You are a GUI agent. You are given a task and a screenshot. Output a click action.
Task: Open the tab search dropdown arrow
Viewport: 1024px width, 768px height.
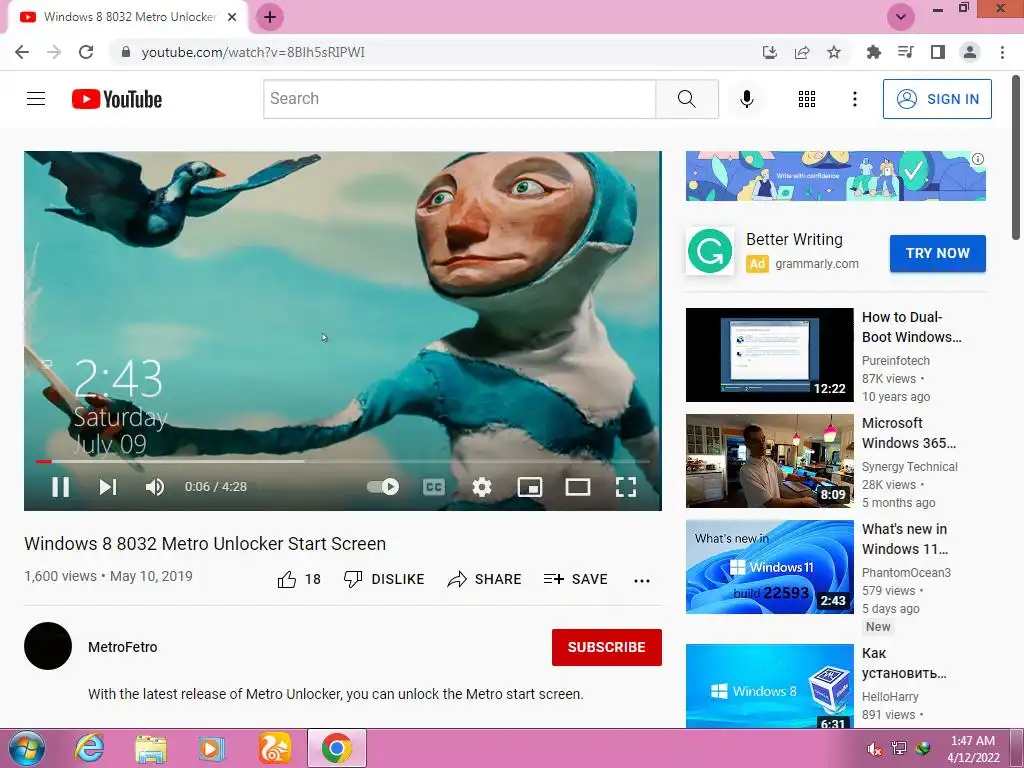click(901, 17)
